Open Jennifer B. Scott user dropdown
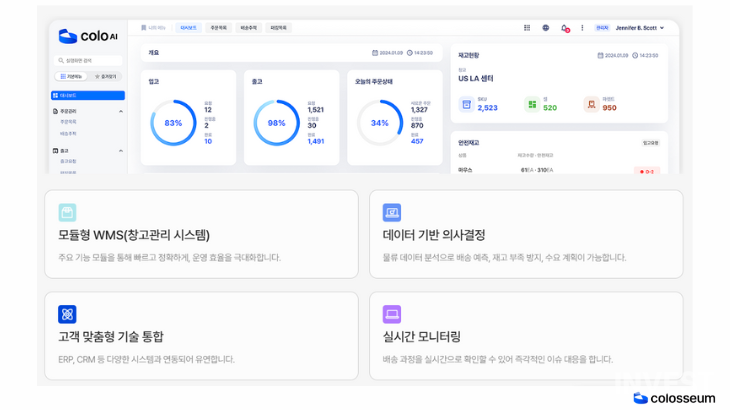The height and width of the screenshot is (410, 730). (x=640, y=28)
